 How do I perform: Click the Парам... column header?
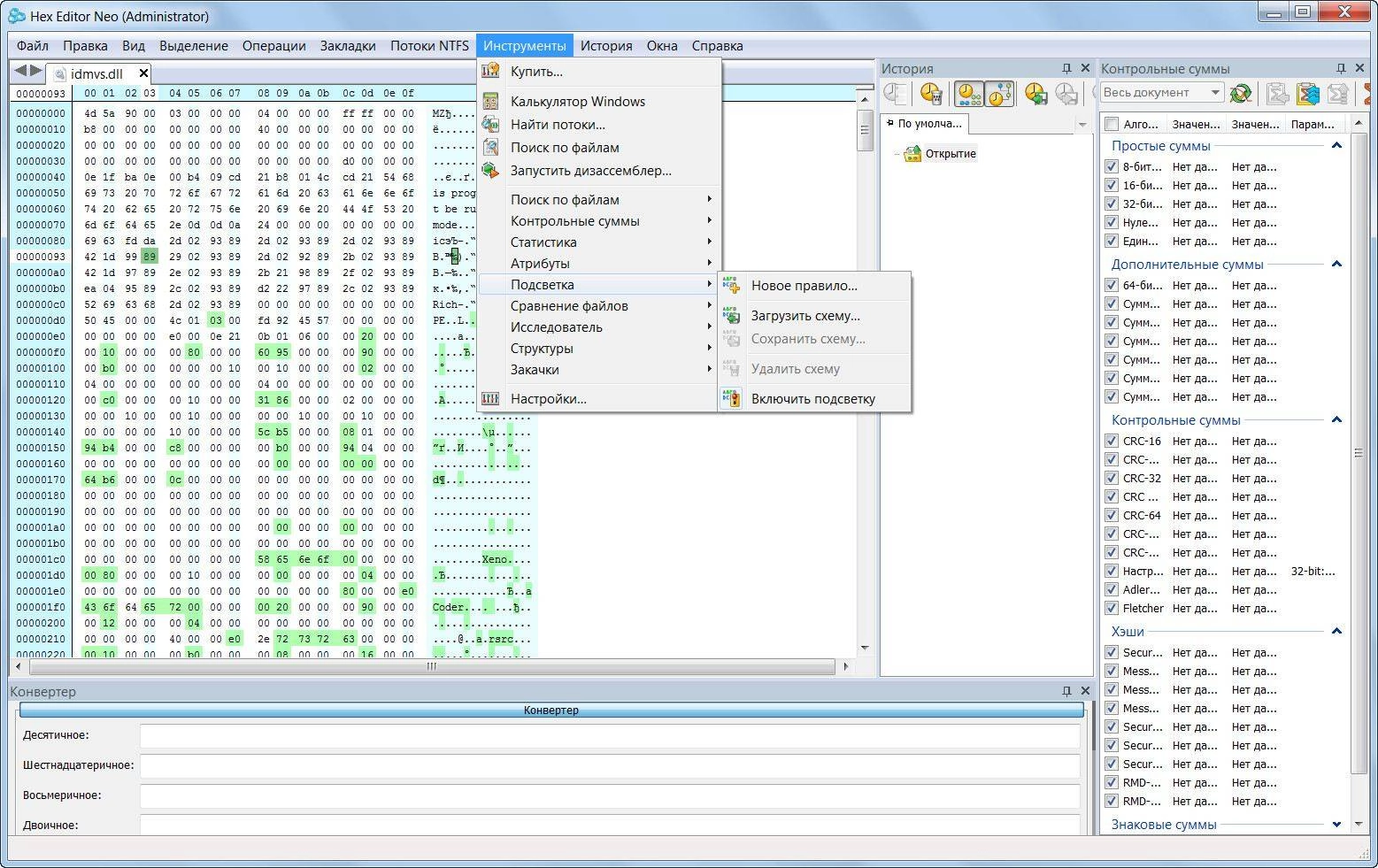[x=1313, y=124]
